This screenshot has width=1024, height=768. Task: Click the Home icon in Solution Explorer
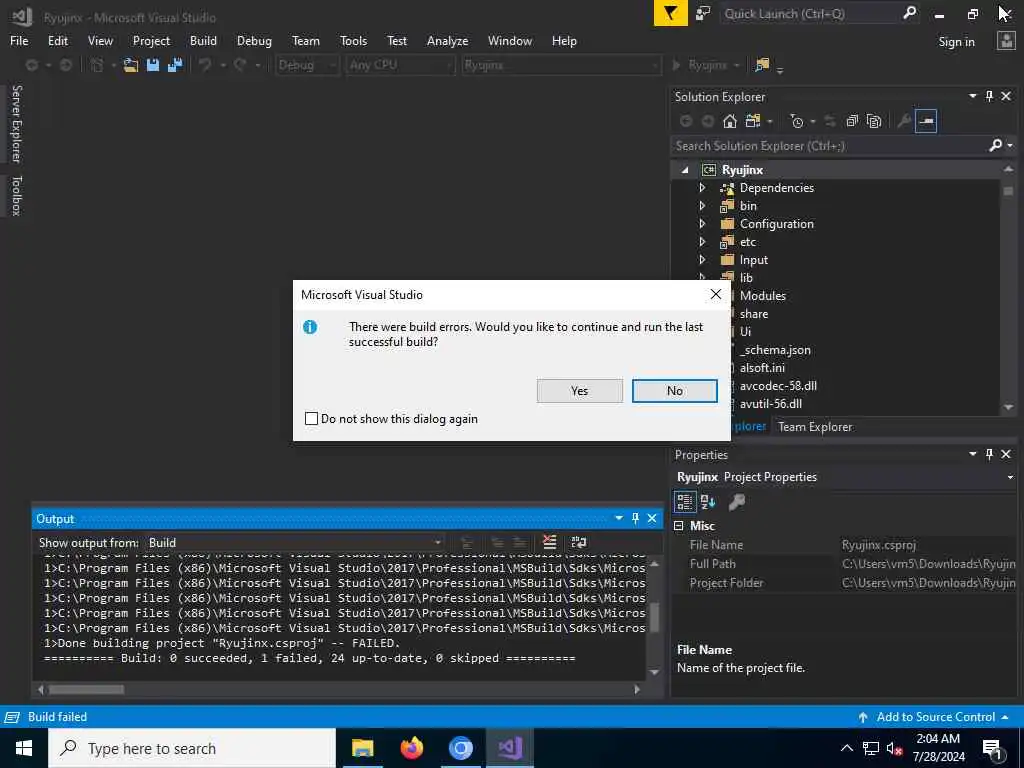pyautogui.click(x=729, y=121)
